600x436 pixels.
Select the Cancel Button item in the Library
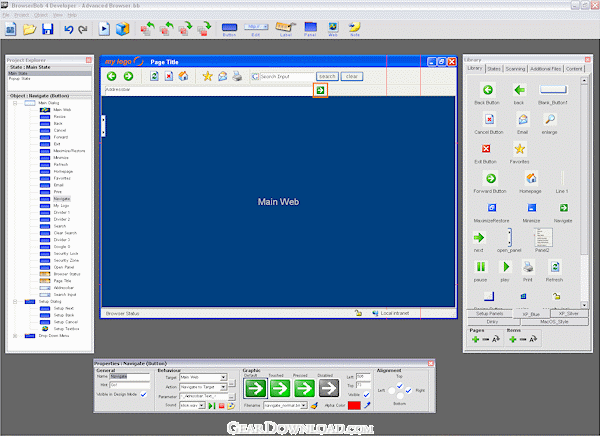pyautogui.click(x=489, y=123)
